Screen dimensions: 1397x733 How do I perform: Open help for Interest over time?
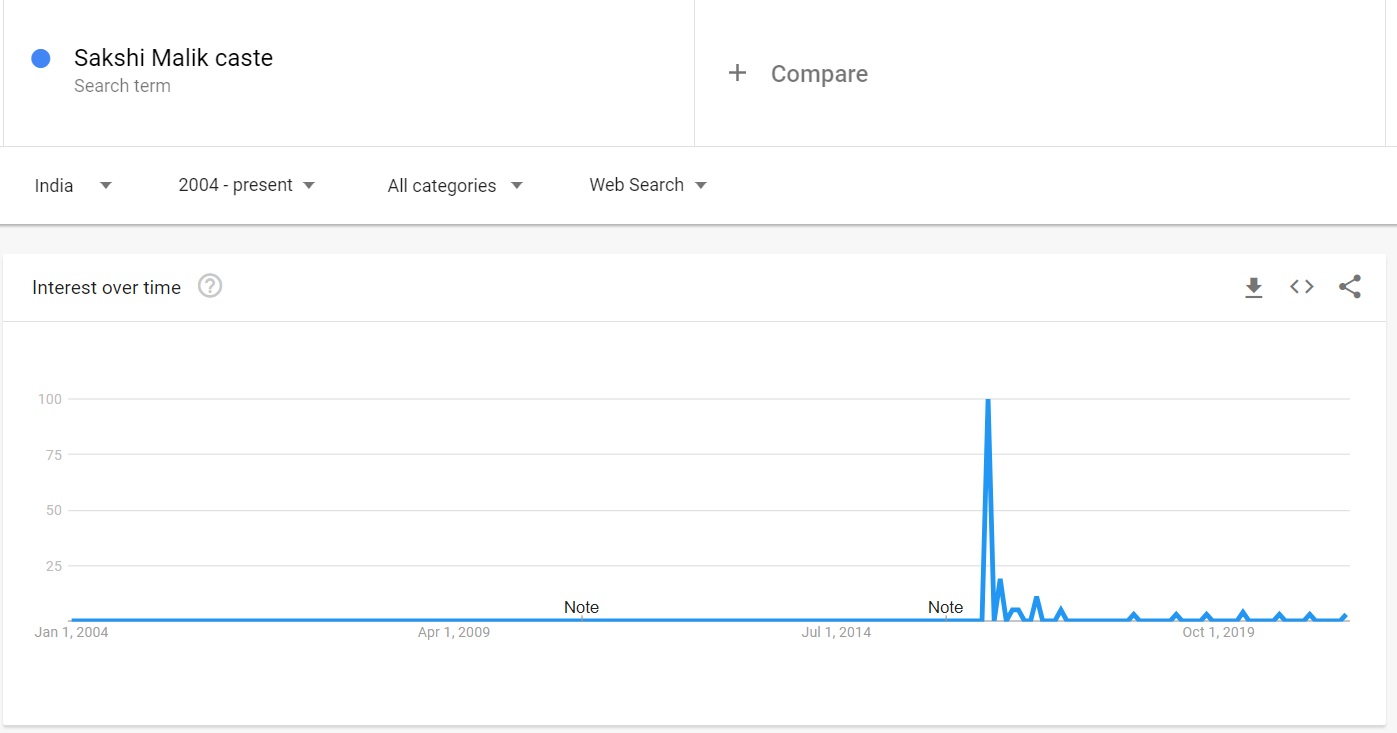[210, 287]
